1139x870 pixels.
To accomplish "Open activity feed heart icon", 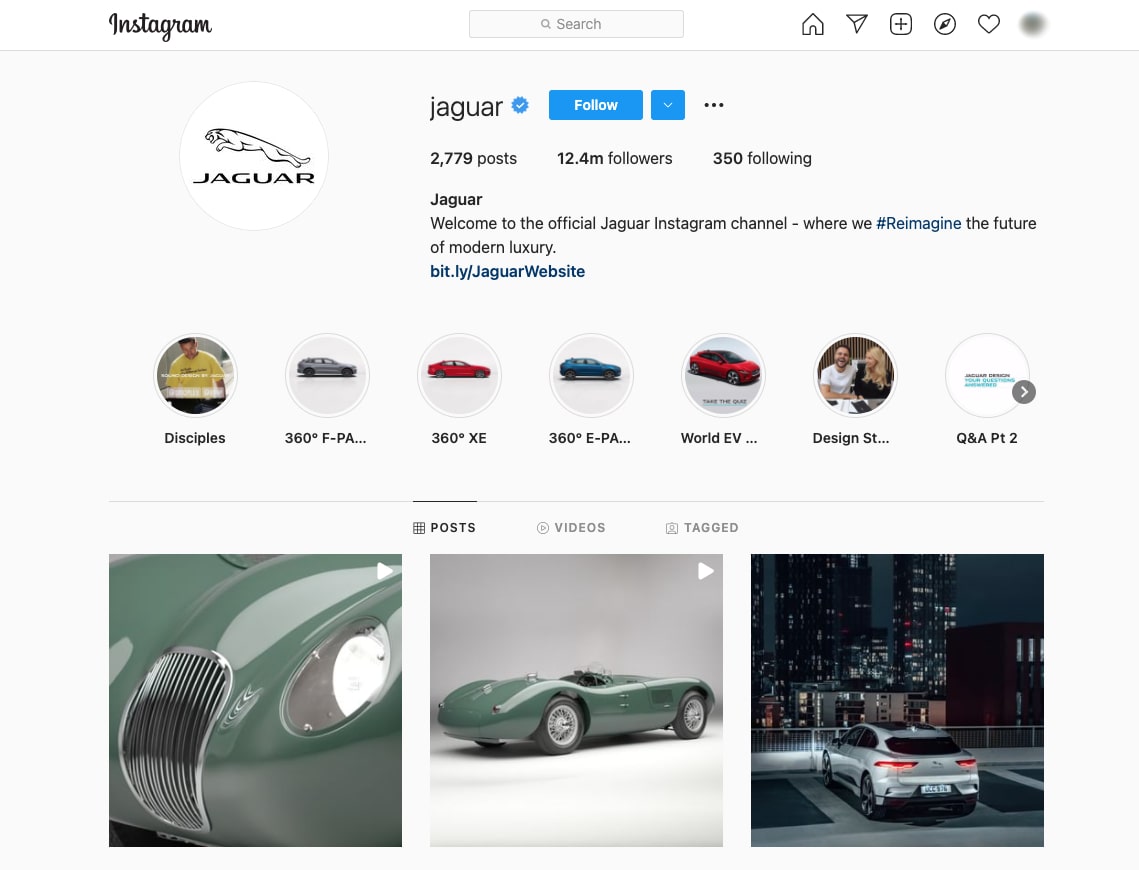I will (x=989, y=25).
